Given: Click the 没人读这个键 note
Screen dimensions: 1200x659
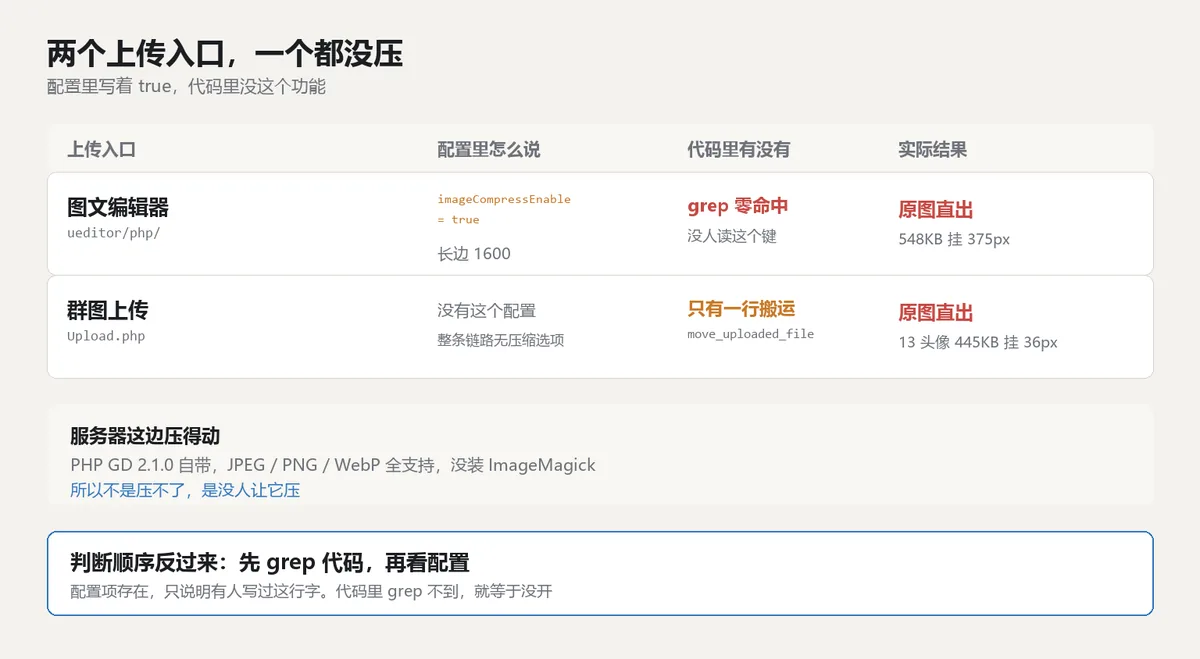Looking at the screenshot, I should pyautogui.click(x=732, y=236).
